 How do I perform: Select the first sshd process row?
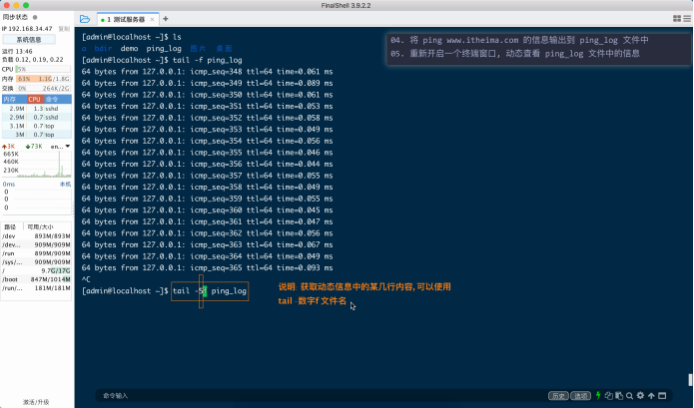pyautogui.click(x=37, y=108)
